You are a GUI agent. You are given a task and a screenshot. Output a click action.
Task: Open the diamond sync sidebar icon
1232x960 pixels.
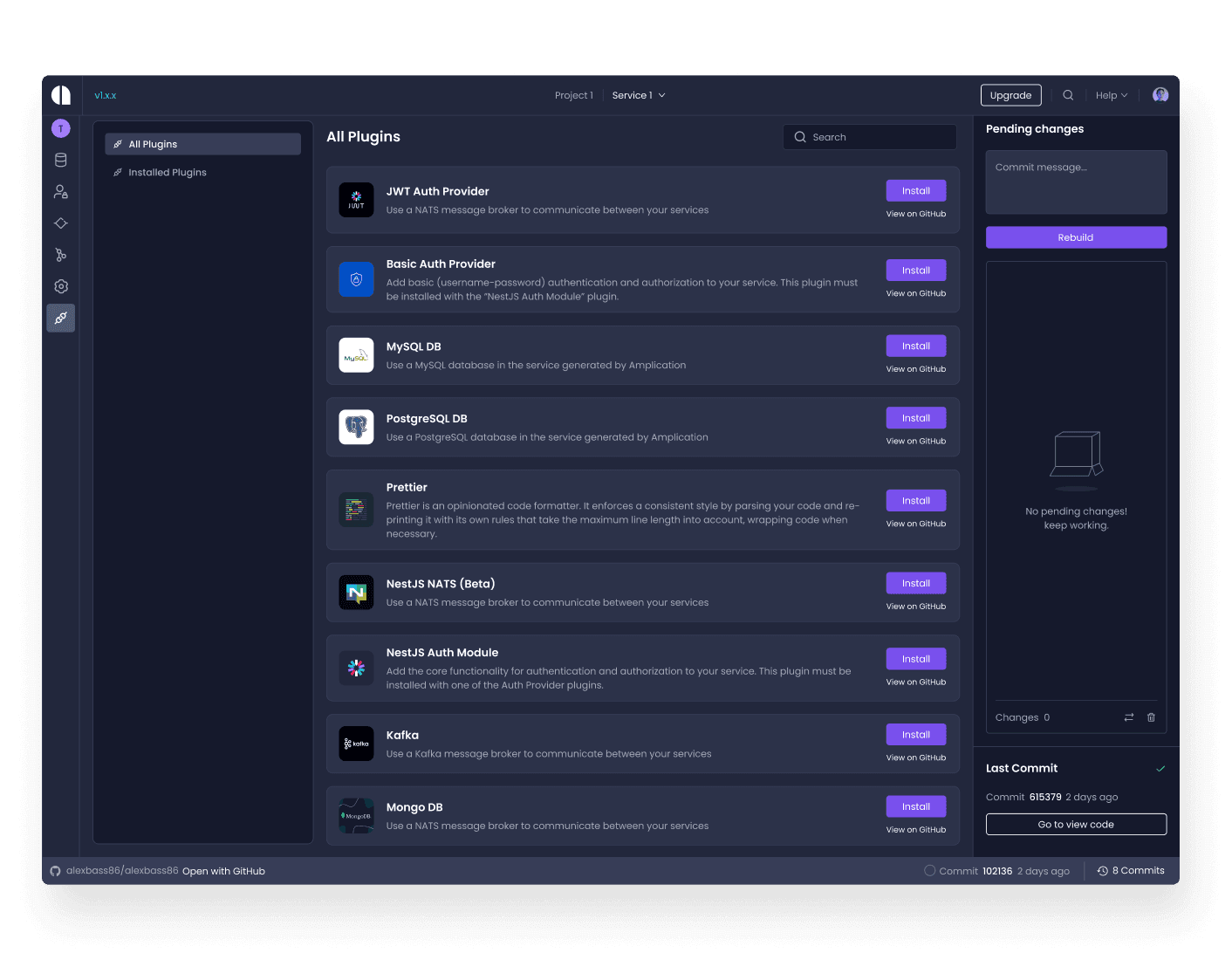point(61,223)
